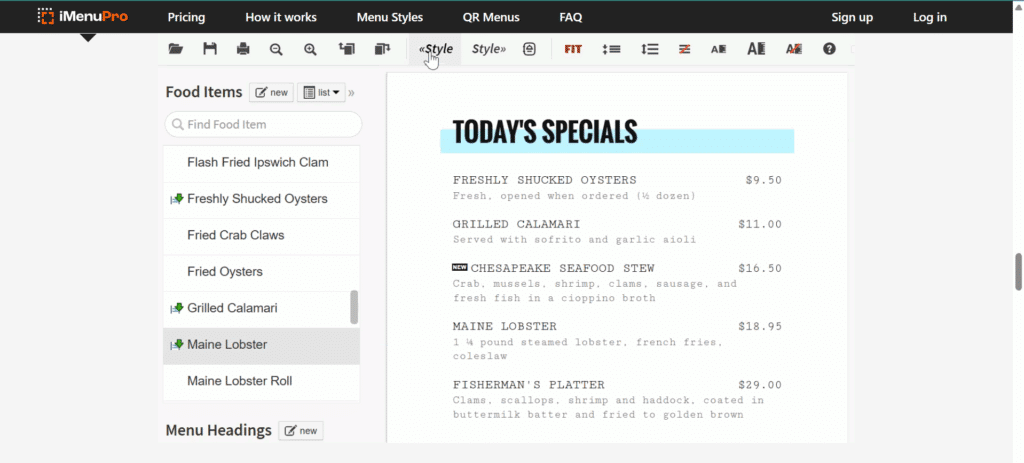Click the $29.00 platter price
Image resolution: width=1024 pixels, height=463 pixels.
coord(760,385)
